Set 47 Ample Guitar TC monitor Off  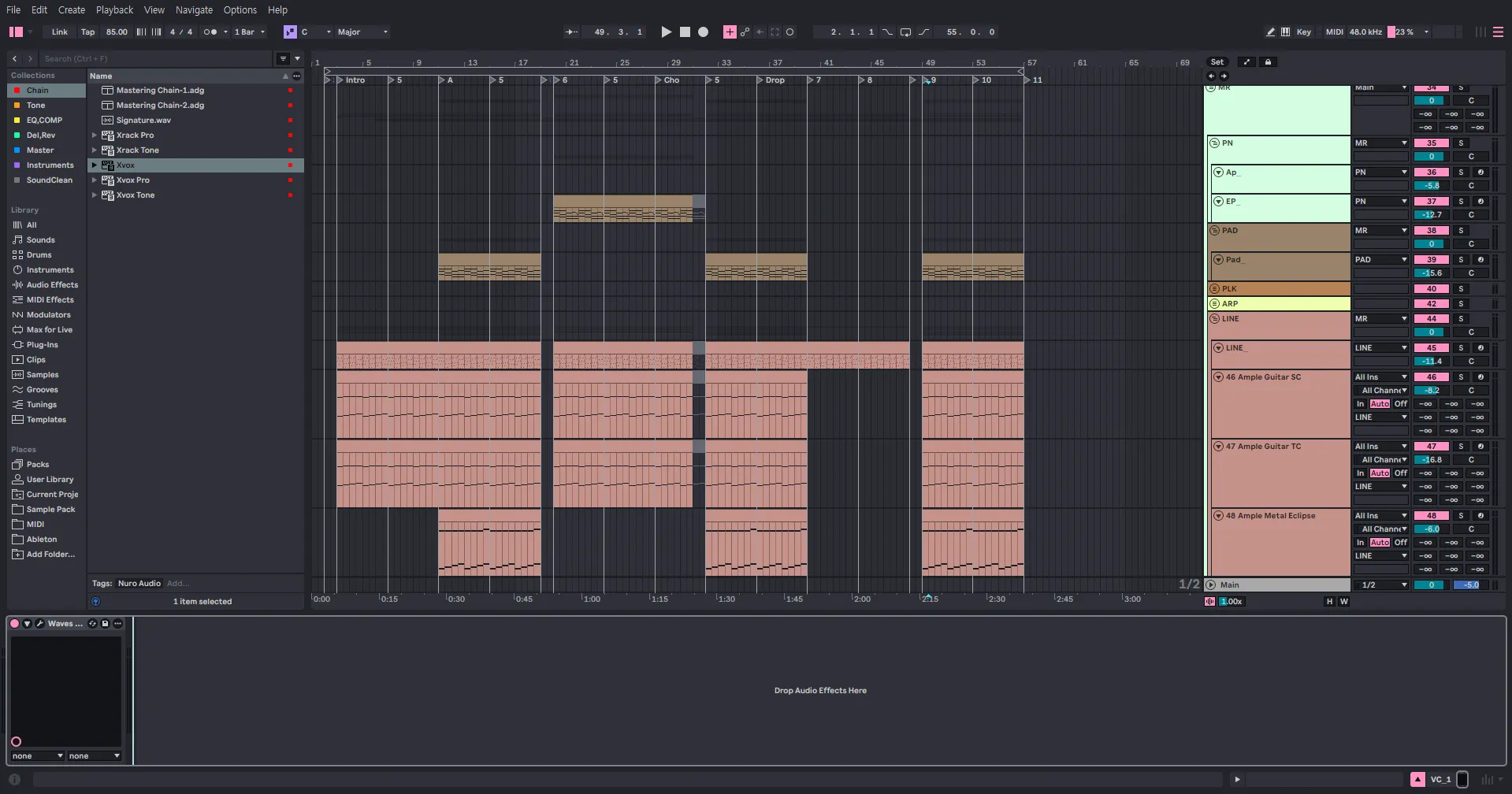tap(1400, 473)
